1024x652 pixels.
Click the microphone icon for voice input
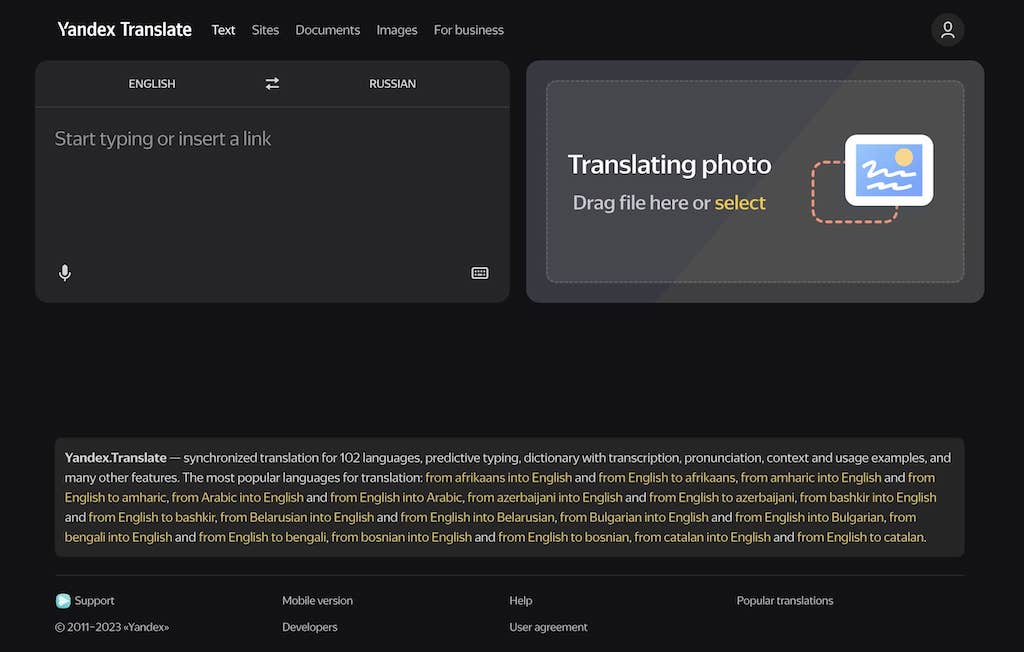point(64,272)
